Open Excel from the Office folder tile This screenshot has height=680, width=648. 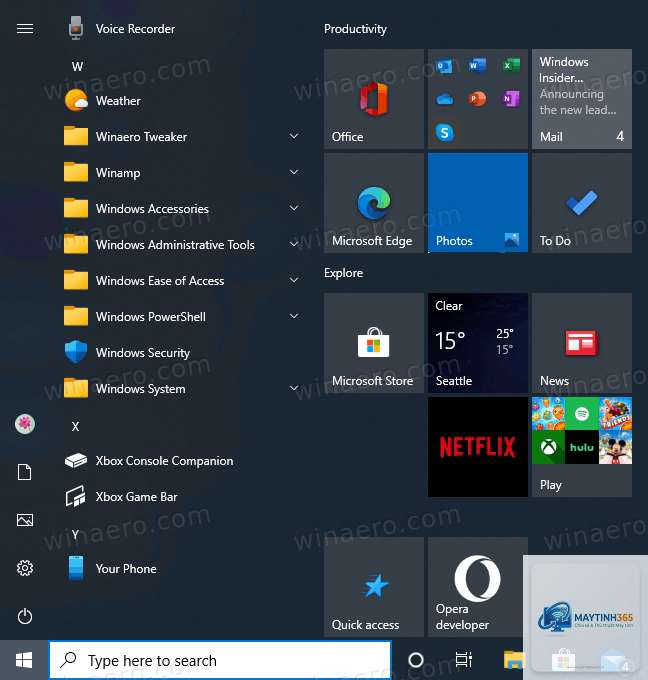511,65
